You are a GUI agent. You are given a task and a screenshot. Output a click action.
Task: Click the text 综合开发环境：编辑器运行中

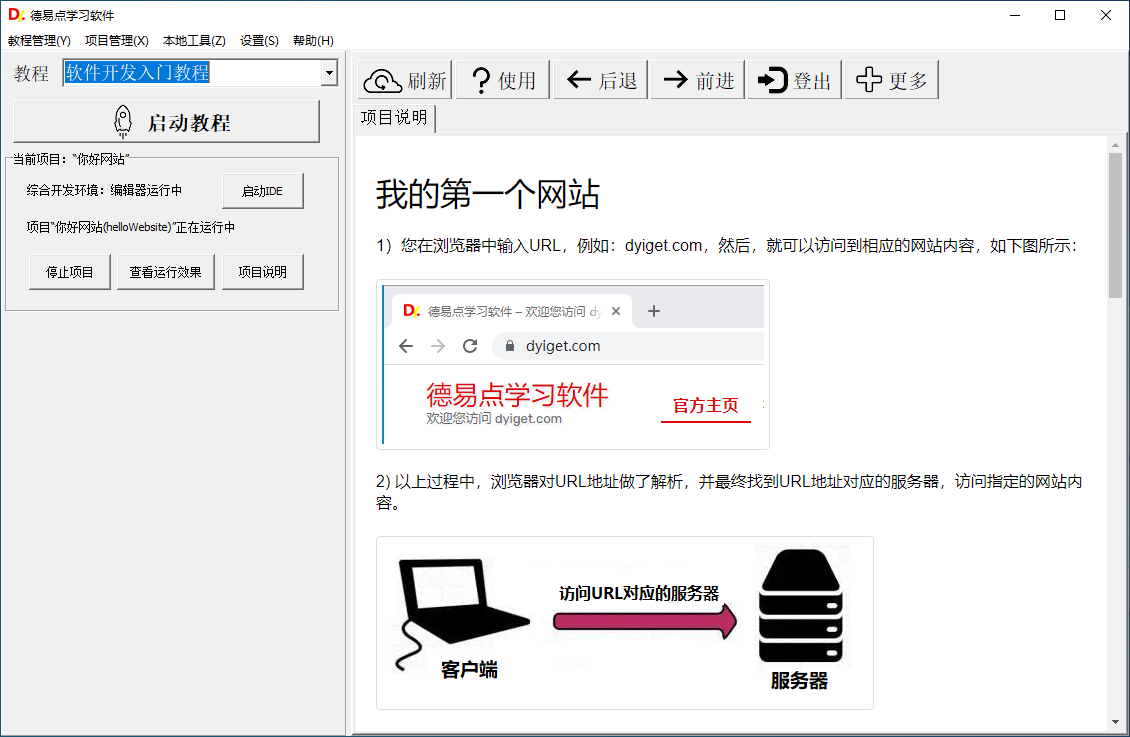(104, 190)
